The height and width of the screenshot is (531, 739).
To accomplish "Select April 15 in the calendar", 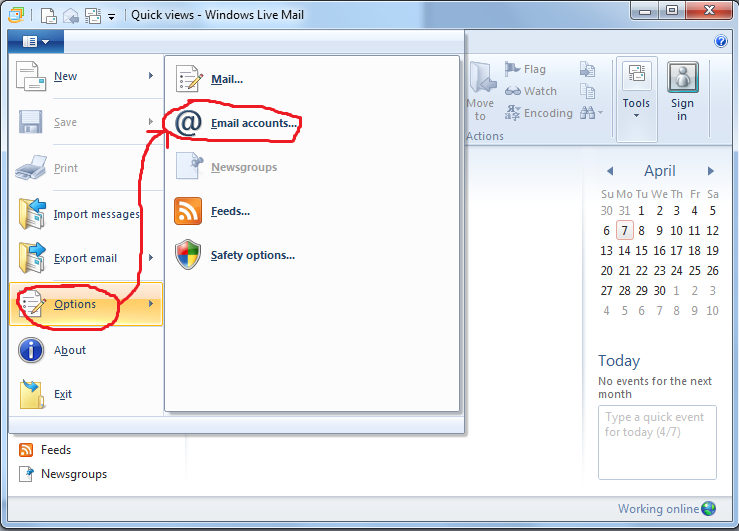I will pyautogui.click(x=641, y=251).
